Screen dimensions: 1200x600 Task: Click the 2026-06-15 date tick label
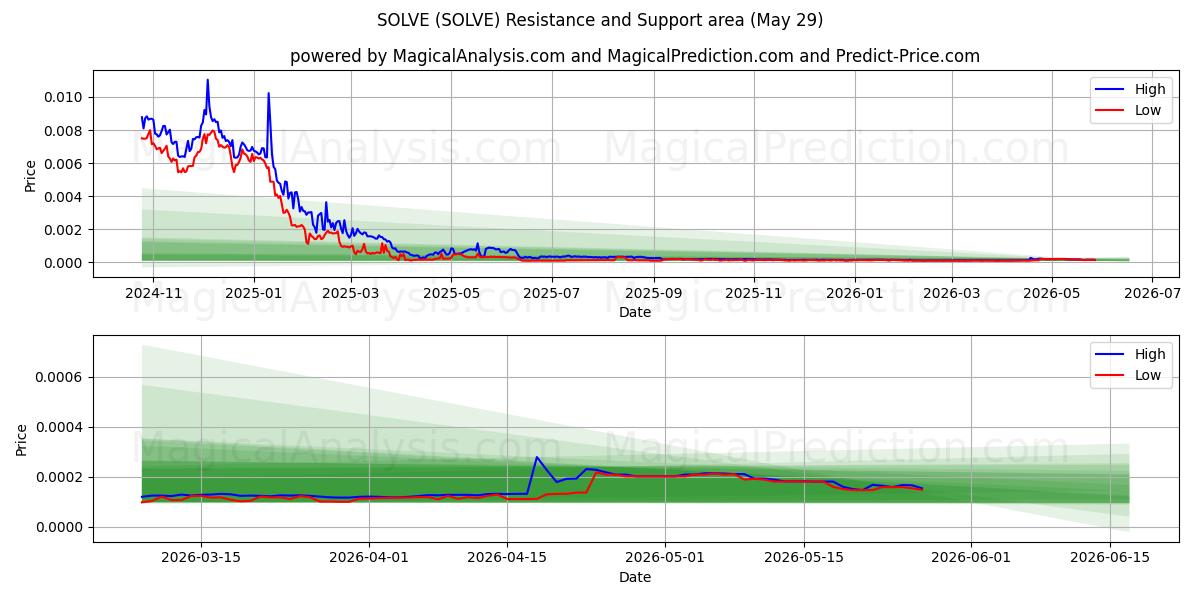pyautogui.click(x=1109, y=558)
